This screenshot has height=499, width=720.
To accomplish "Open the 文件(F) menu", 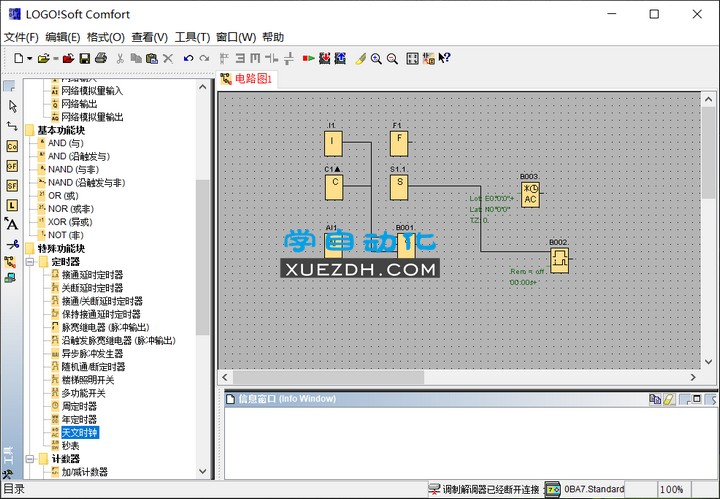I will coord(21,37).
